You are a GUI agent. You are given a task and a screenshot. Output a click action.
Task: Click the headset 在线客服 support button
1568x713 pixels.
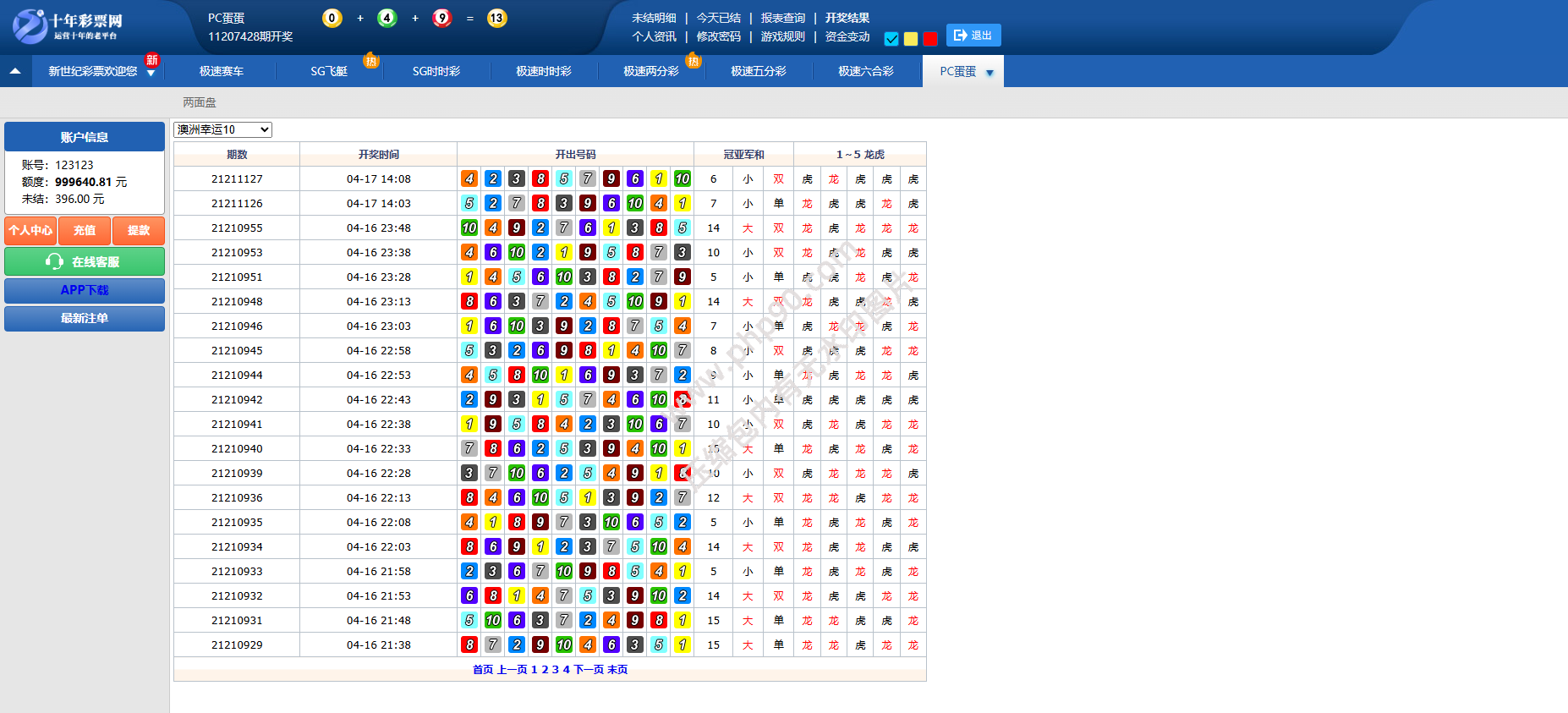85,261
